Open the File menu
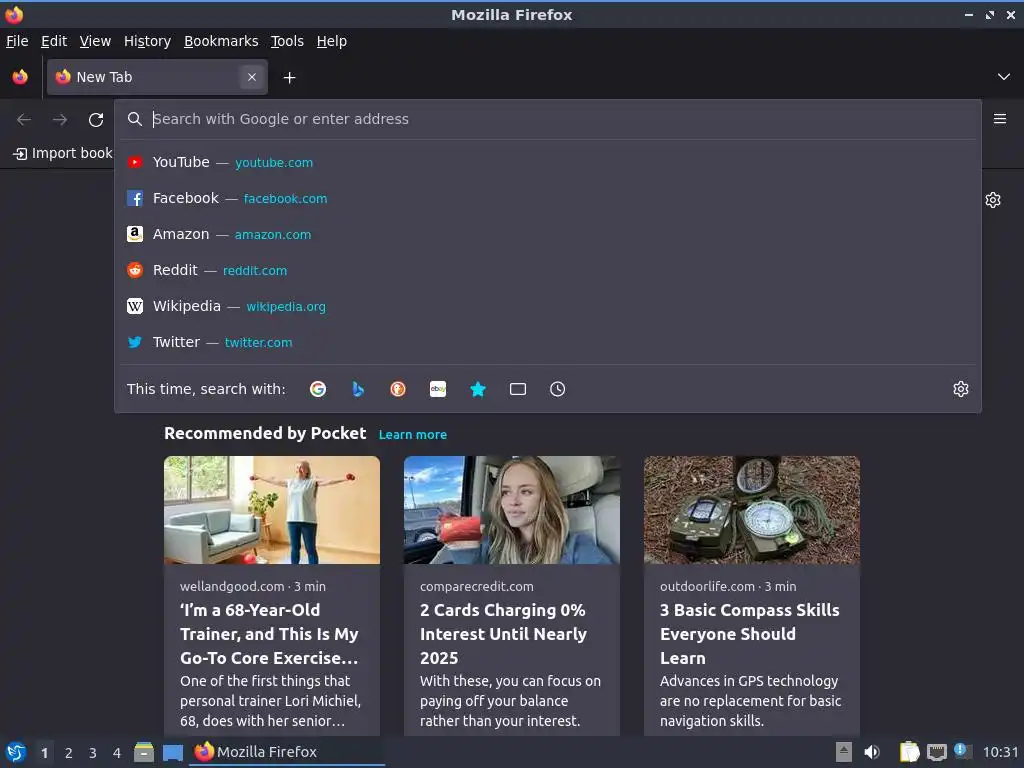The width and height of the screenshot is (1024, 768). [x=17, y=41]
